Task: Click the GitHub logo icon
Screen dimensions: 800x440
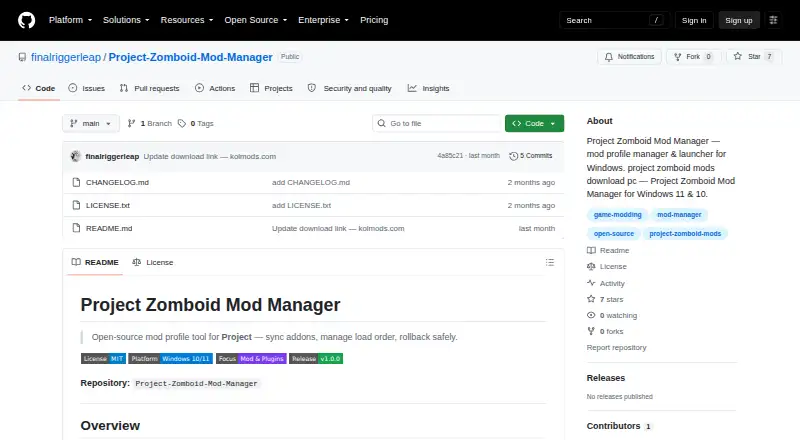Action: [27, 20]
